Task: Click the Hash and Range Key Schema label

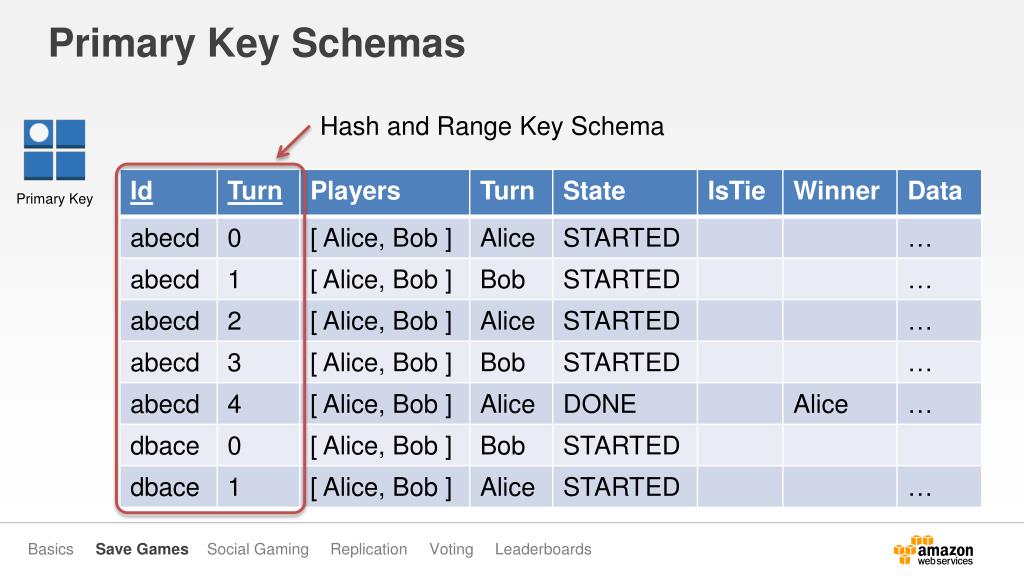Action: tap(492, 127)
